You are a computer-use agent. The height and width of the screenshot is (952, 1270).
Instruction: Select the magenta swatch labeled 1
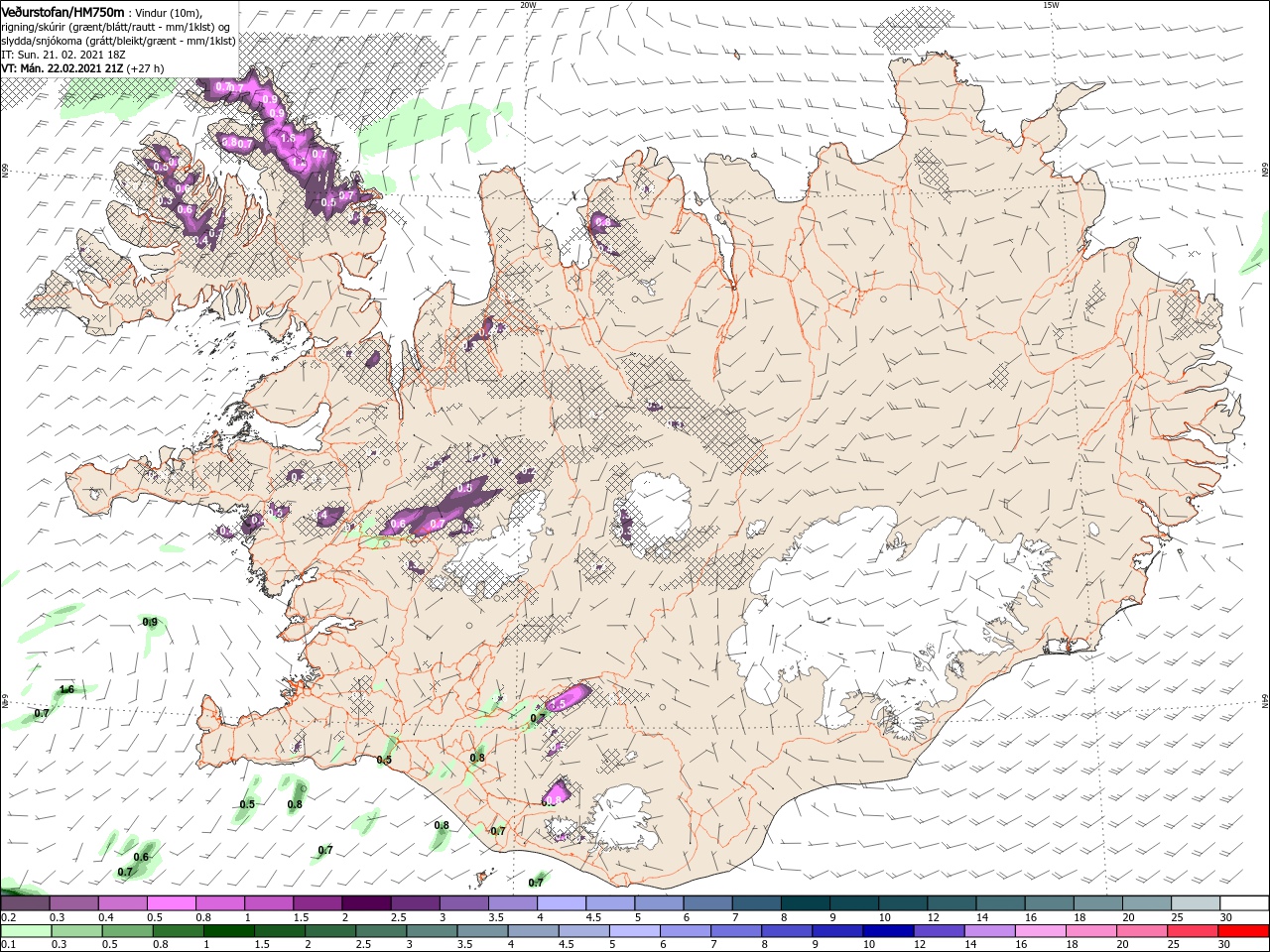tap(268, 903)
